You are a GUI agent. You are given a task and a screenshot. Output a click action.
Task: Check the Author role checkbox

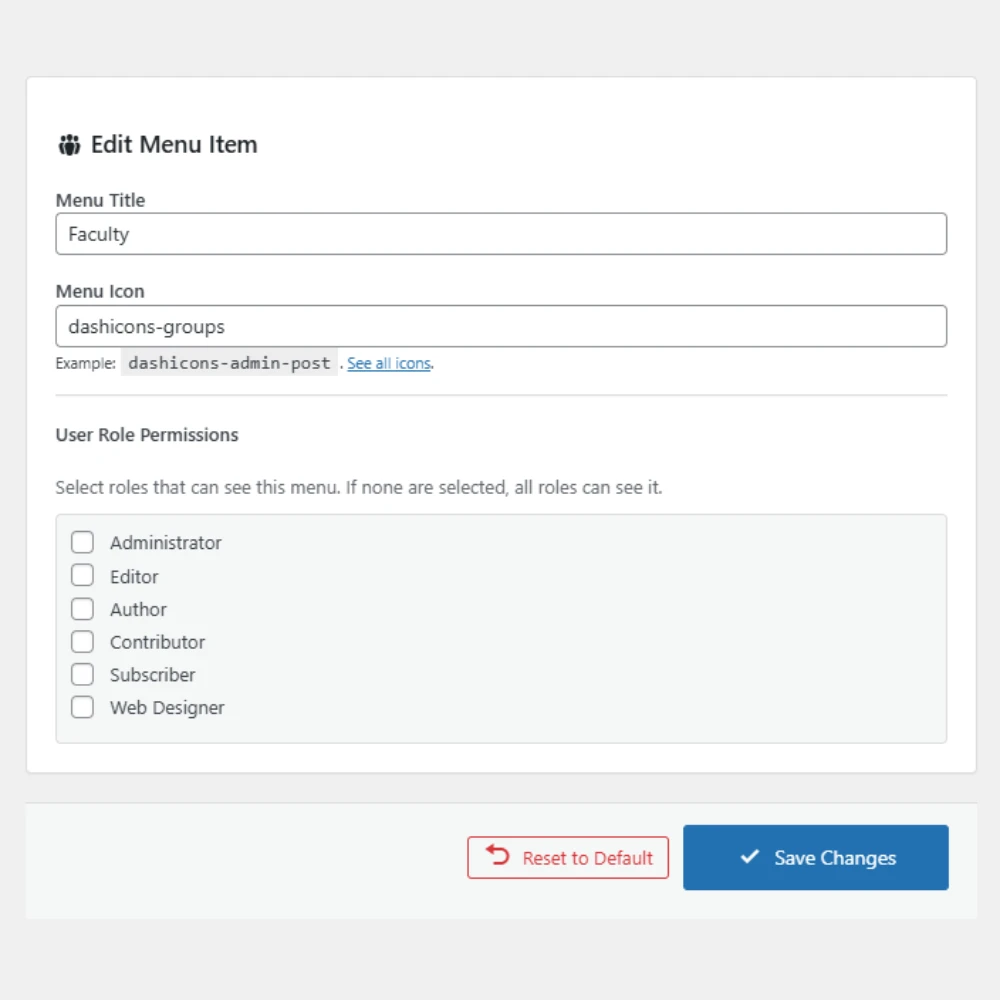pos(82,609)
